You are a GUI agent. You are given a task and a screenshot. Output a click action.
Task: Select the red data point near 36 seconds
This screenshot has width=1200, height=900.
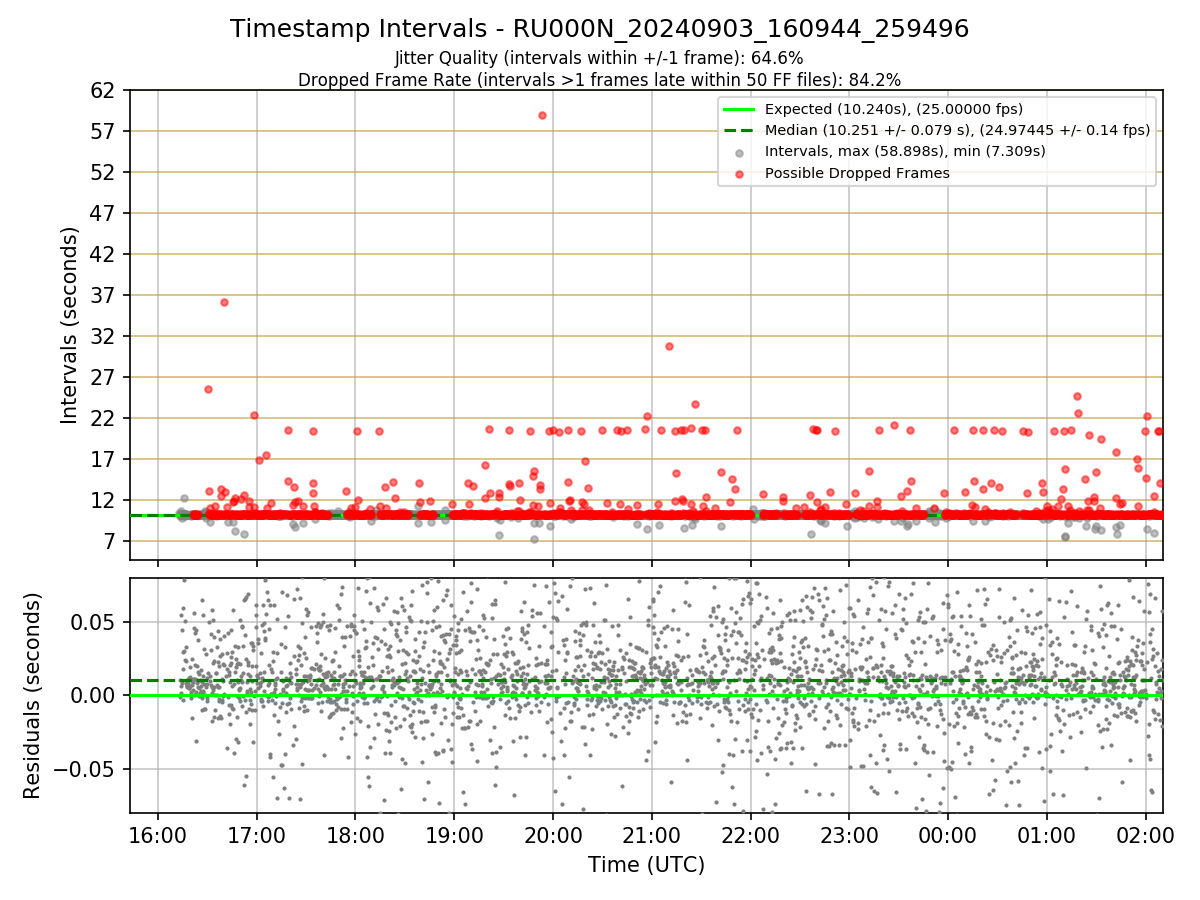point(224,302)
